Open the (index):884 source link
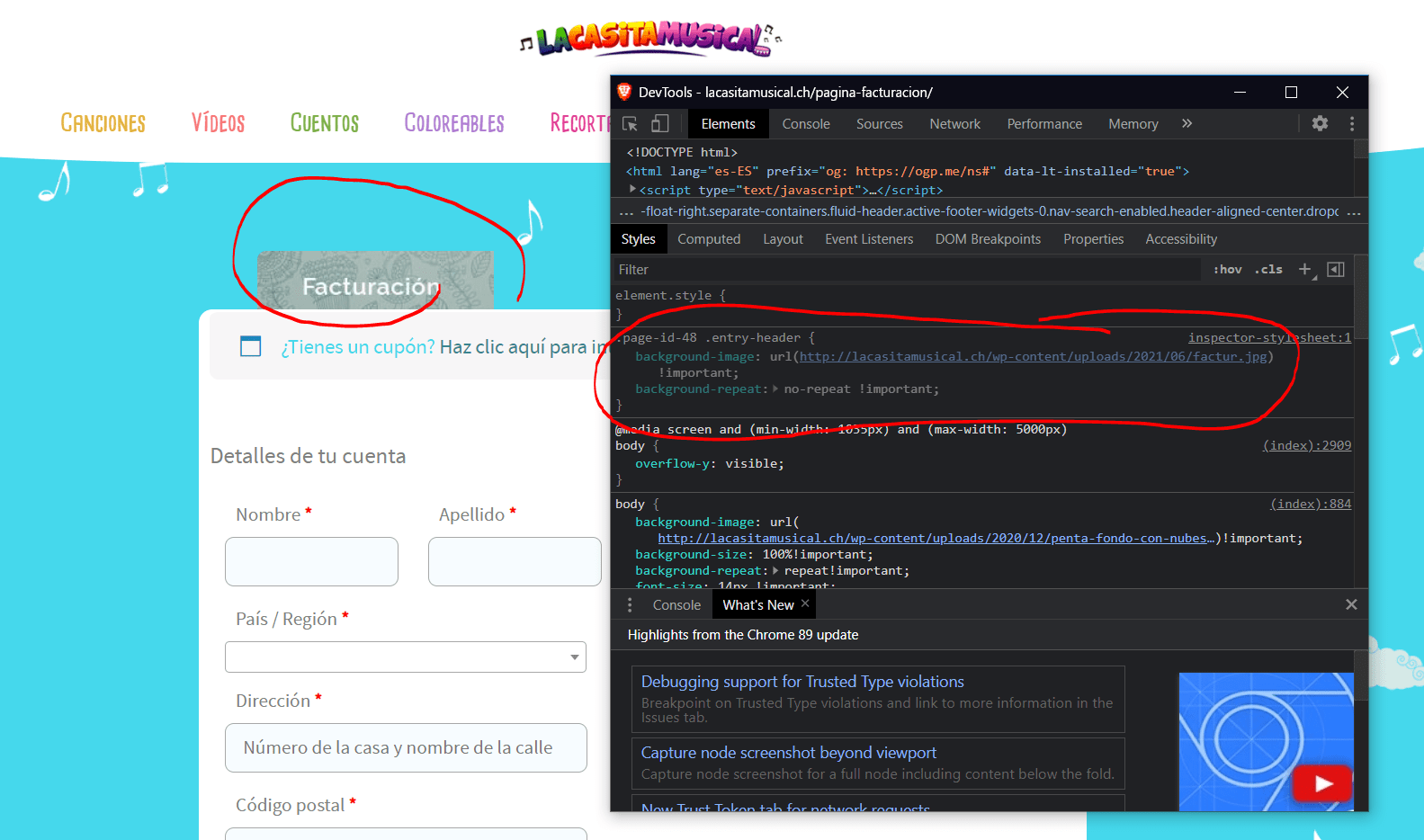The image size is (1424, 840). click(x=1311, y=505)
